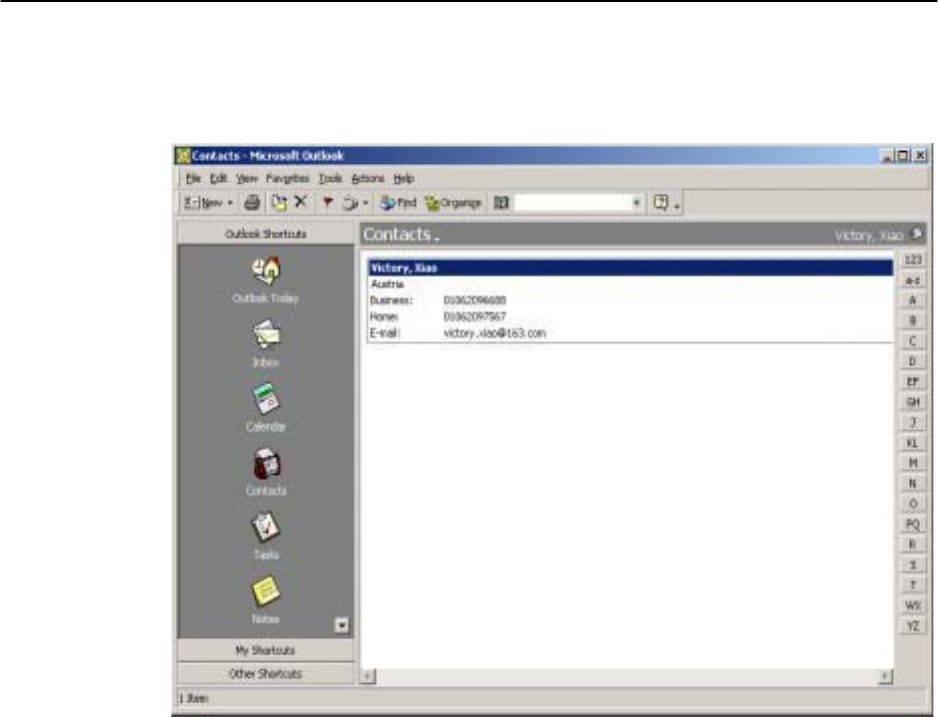Open the Tools menu
The image size is (938, 717).
(330, 178)
